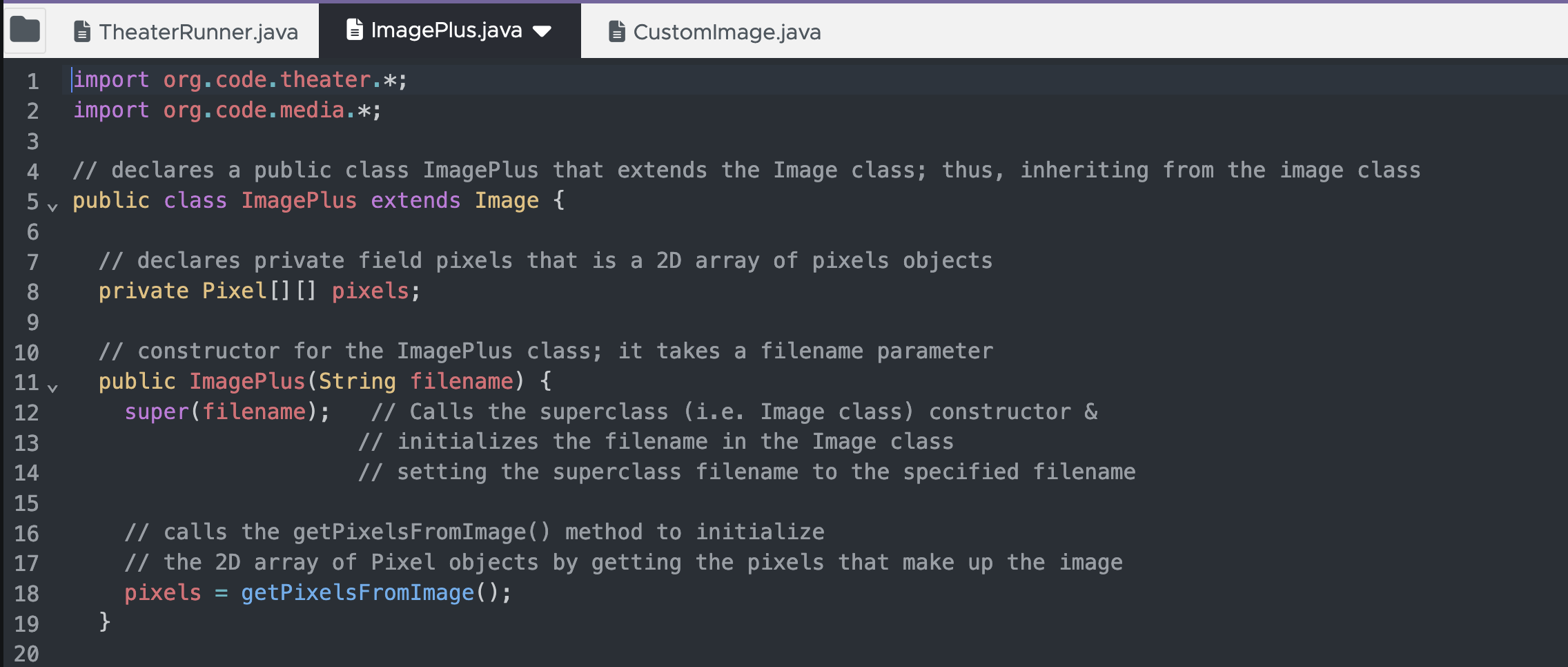Place cursor on the getPixelsFromImage call
Screen dimensions: 1568x667
(357, 592)
